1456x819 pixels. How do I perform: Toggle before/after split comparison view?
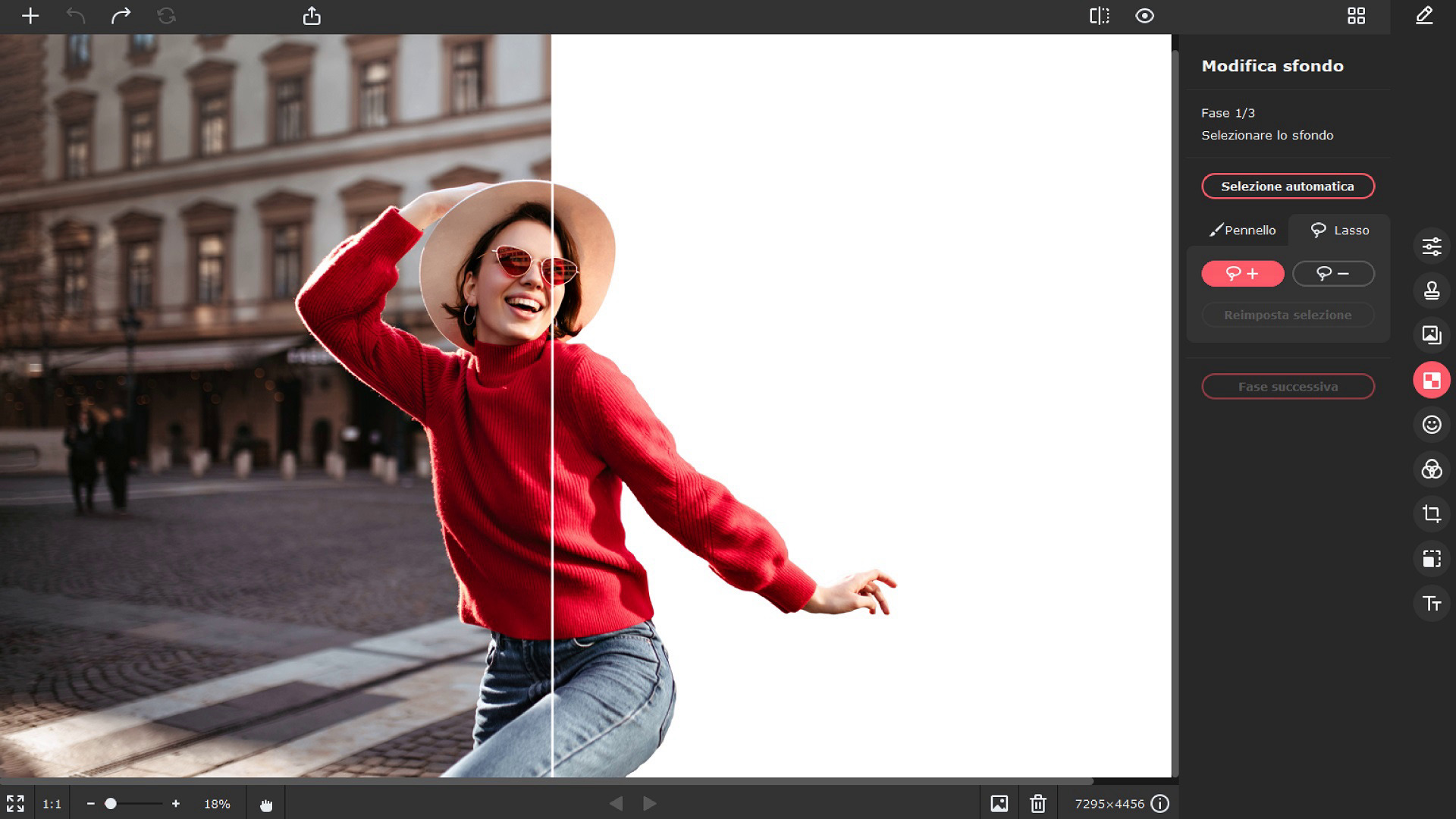tap(1099, 16)
